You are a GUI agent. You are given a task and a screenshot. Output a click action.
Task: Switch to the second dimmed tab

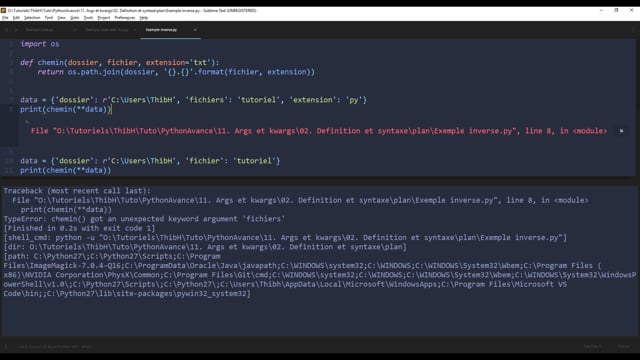click(x=107, y=30)
